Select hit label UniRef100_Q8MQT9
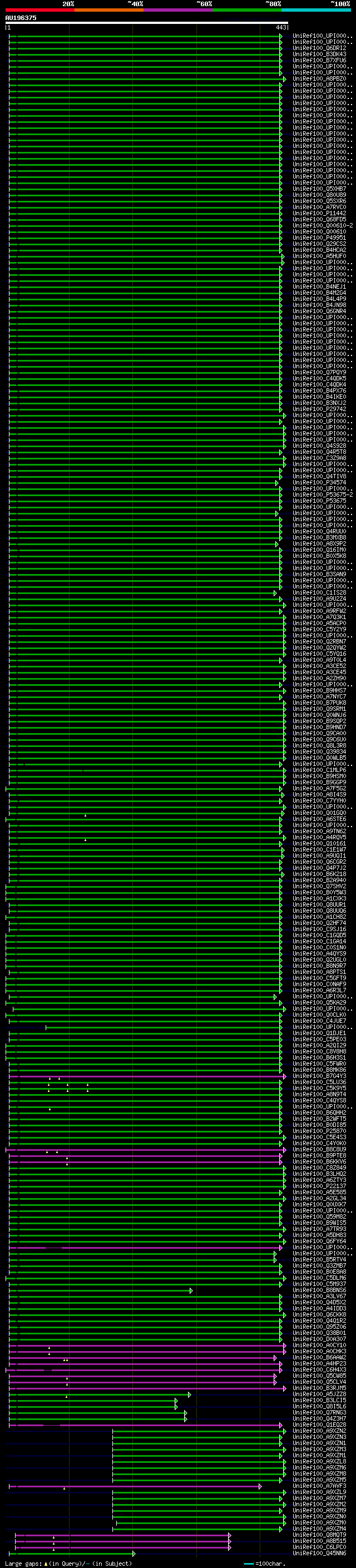Viewport: 356px width, 1568px height. coord(319,1535)
